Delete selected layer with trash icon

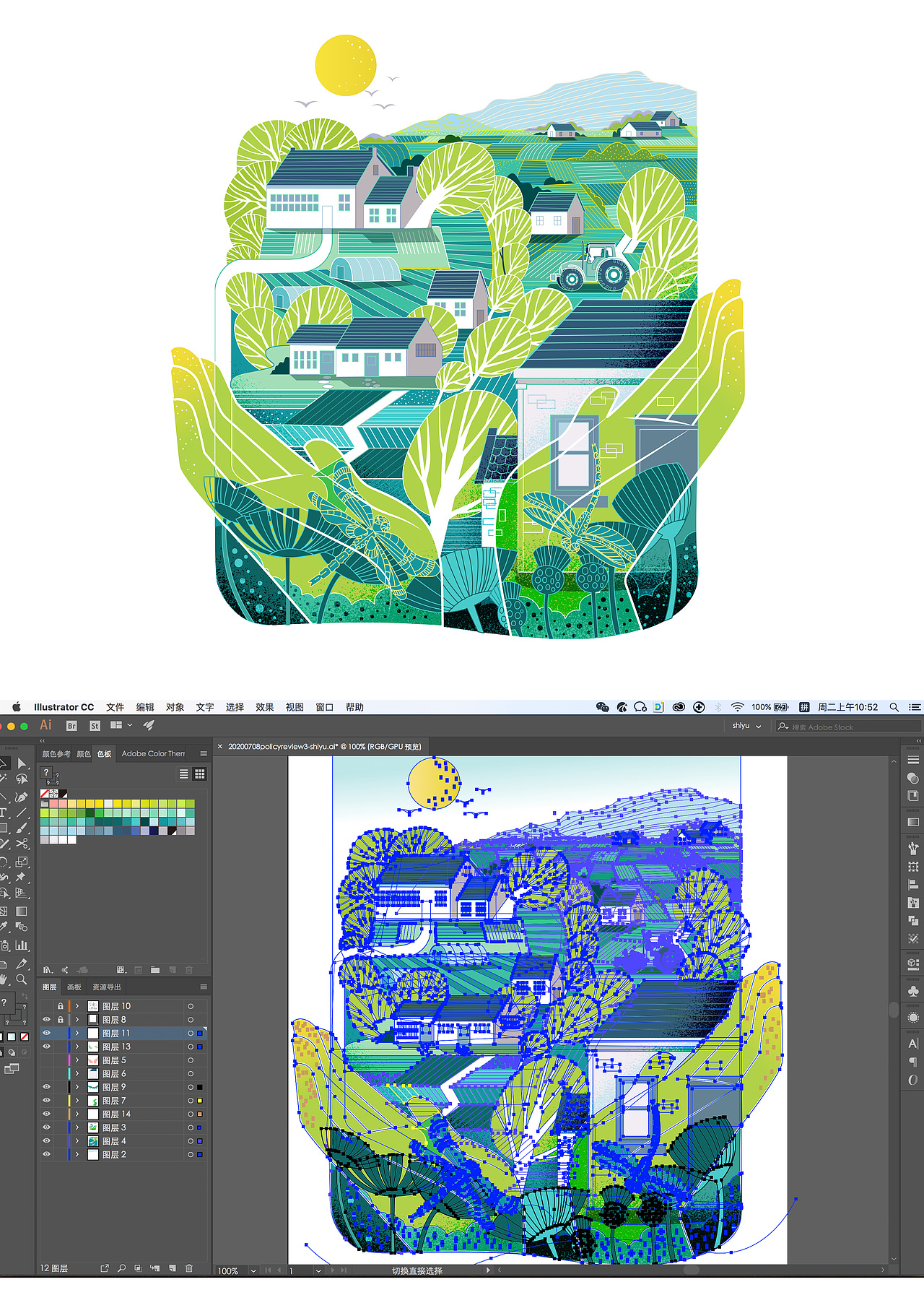click(x=189, y=1268)
